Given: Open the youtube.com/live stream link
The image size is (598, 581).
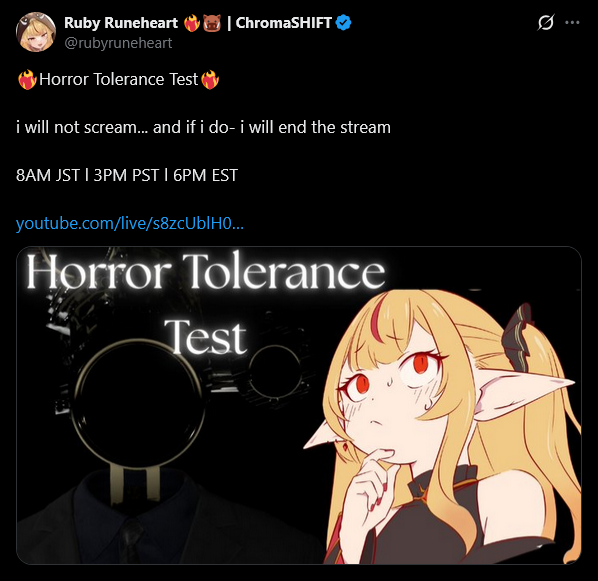Looking at the screenshot, I should 130,223.
